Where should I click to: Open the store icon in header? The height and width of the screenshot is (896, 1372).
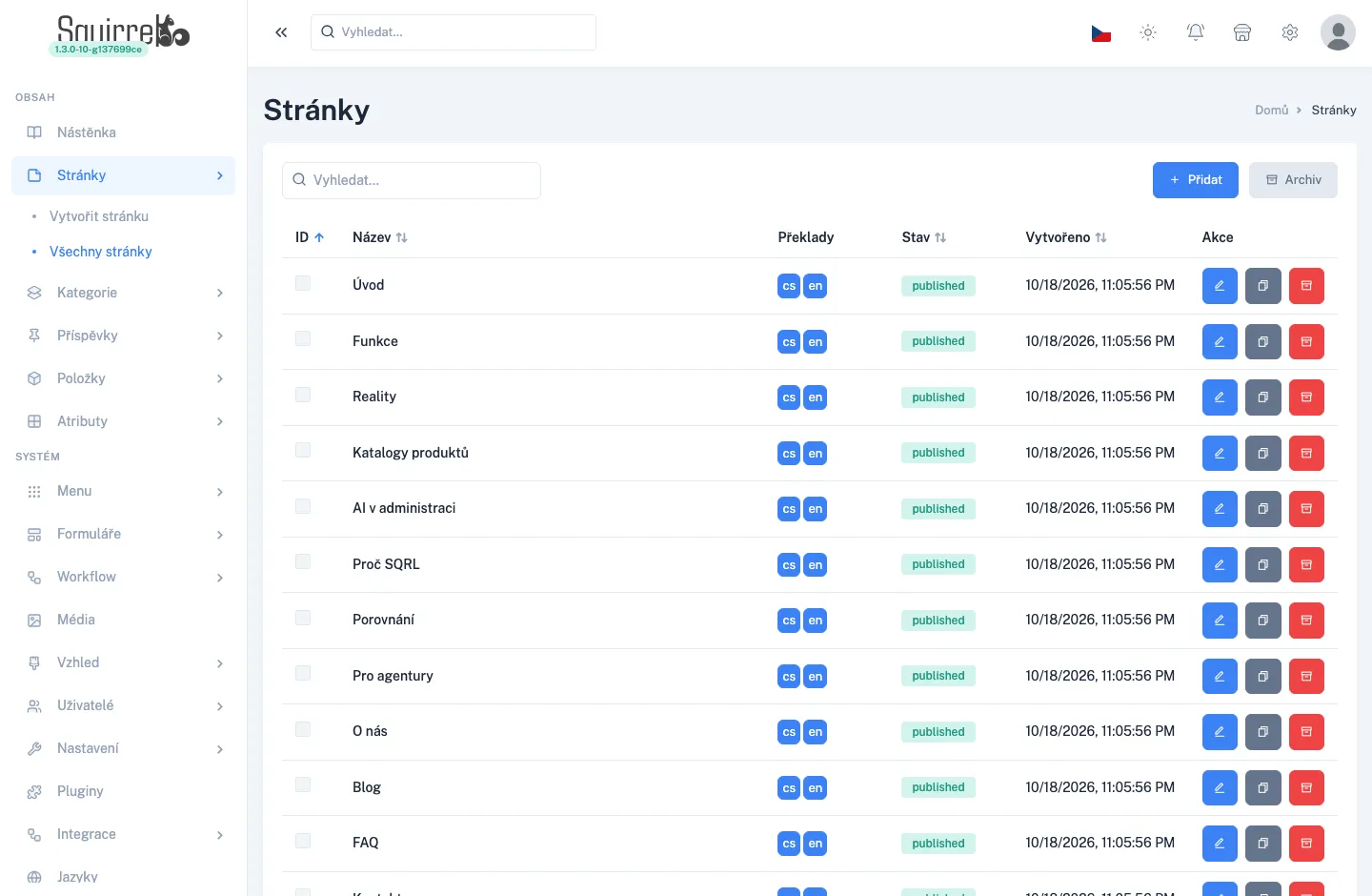[x=1242, y=32]
